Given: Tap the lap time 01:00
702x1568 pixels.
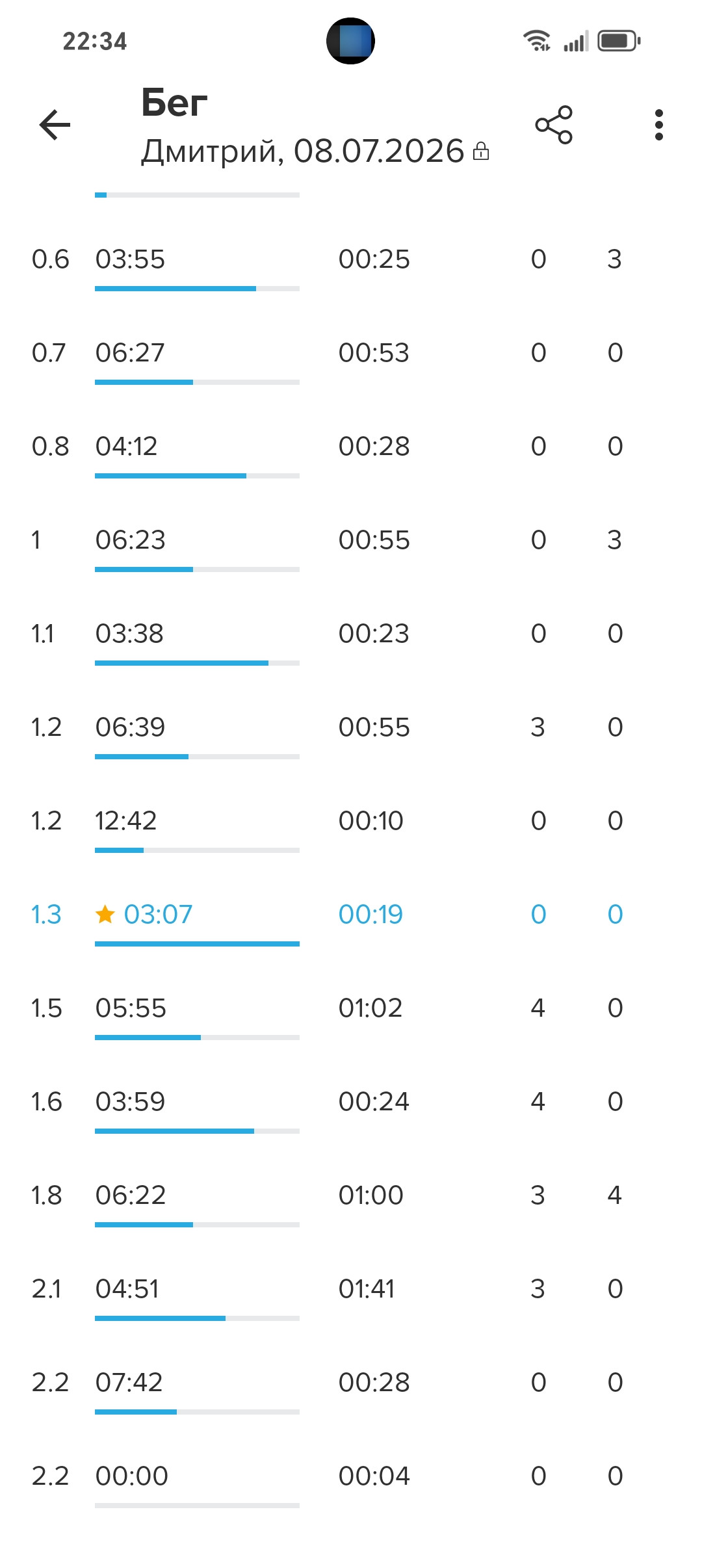Looking at the screenshot, I should coord(371,1196).
